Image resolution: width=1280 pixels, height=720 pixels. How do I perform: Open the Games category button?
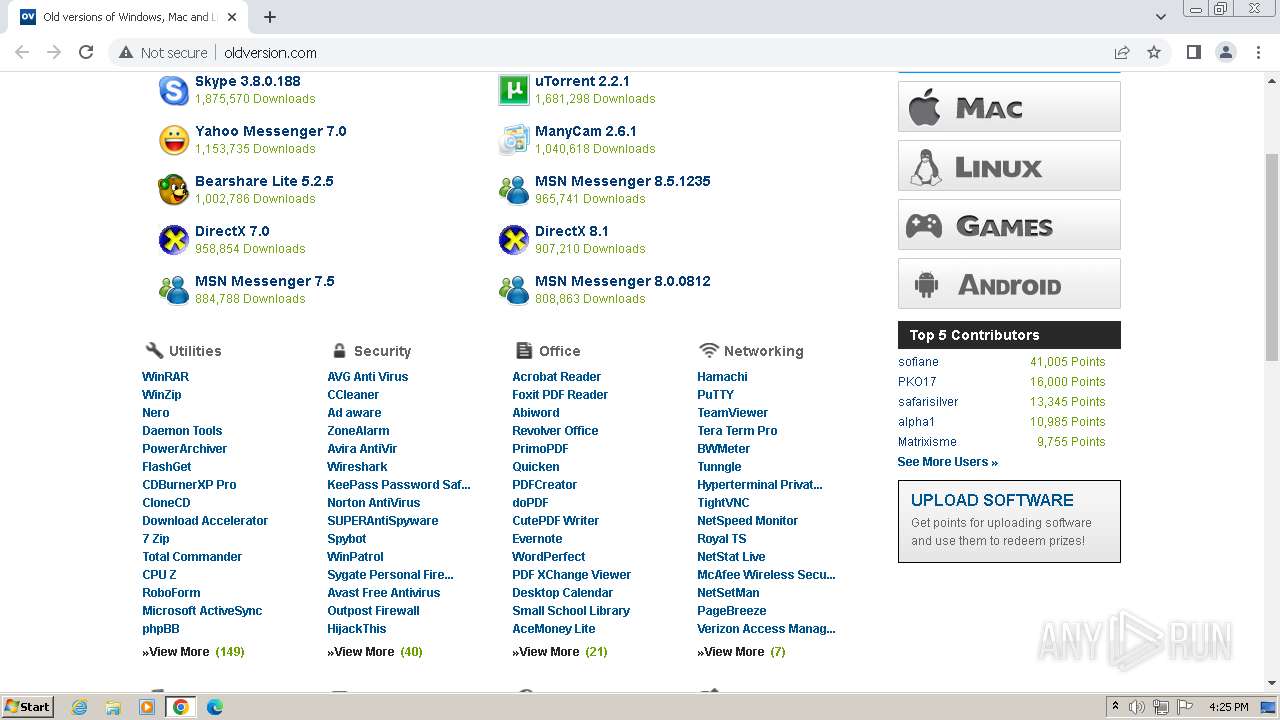[x=1009, y=225]
